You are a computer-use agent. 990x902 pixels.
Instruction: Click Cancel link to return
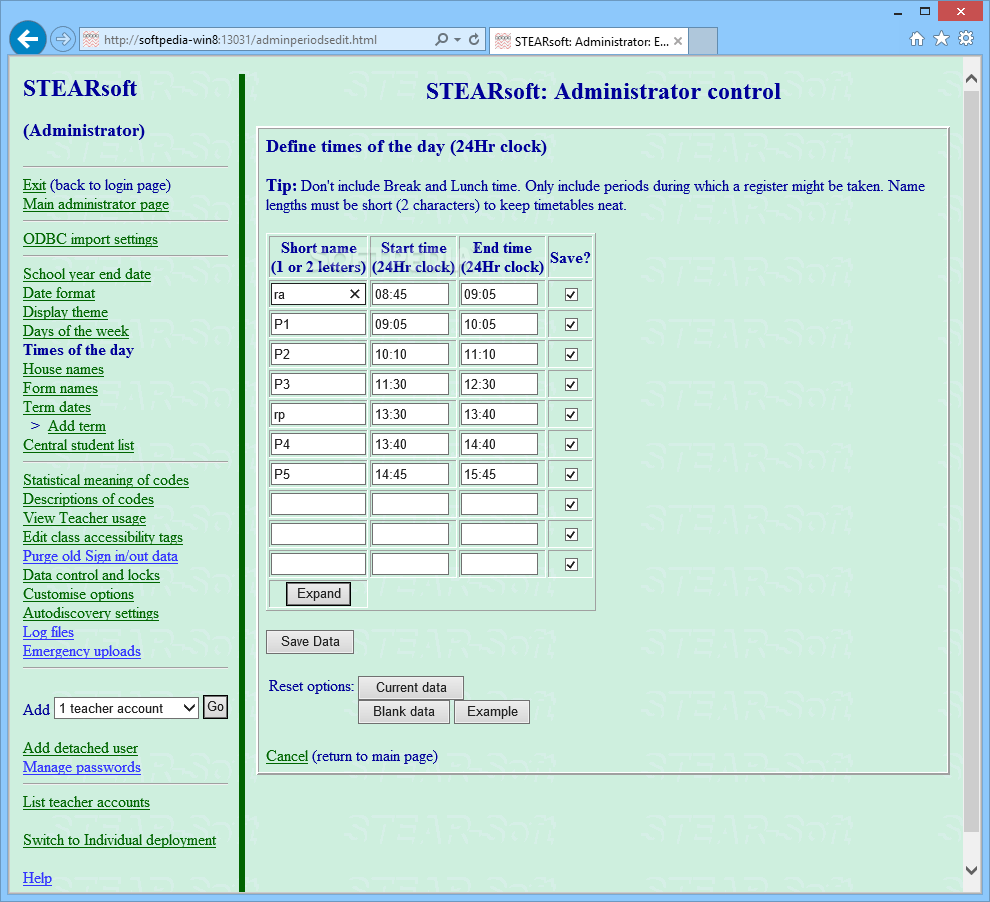(287, 756)
